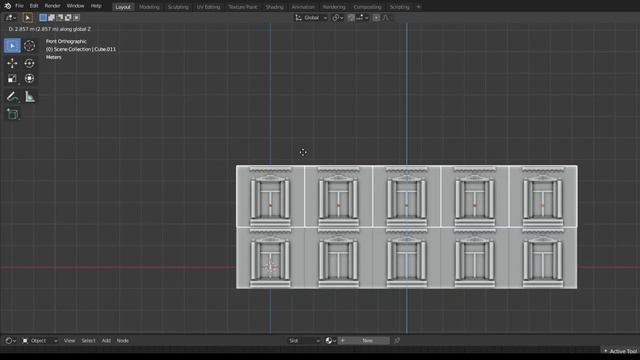Open the Help menu
Image resolution: width=640 pixels, height=360 pixels.
pyautogui.click(x=96, y=6)
